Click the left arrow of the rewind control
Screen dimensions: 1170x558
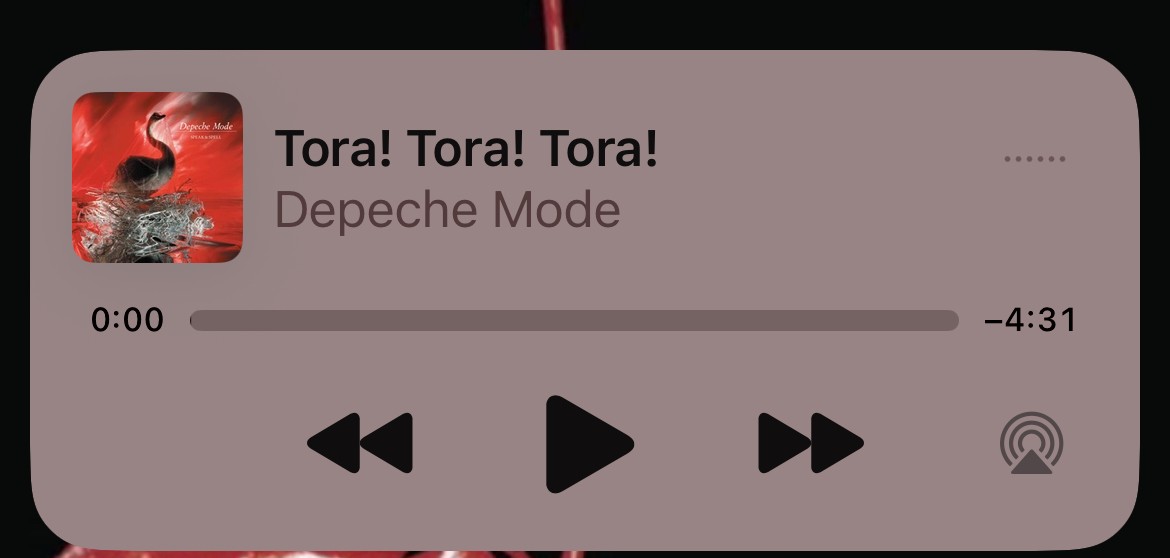click(334, 443)
